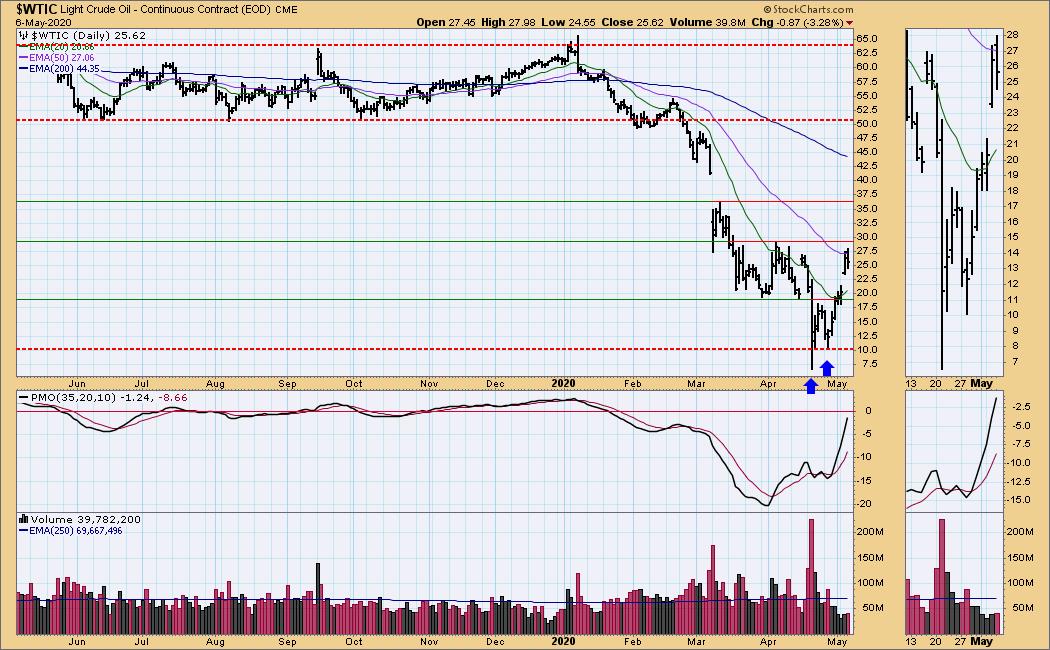Click the 150M label on main volume axis
This screenshot has width=1050, height=650.
click(869, 558)
